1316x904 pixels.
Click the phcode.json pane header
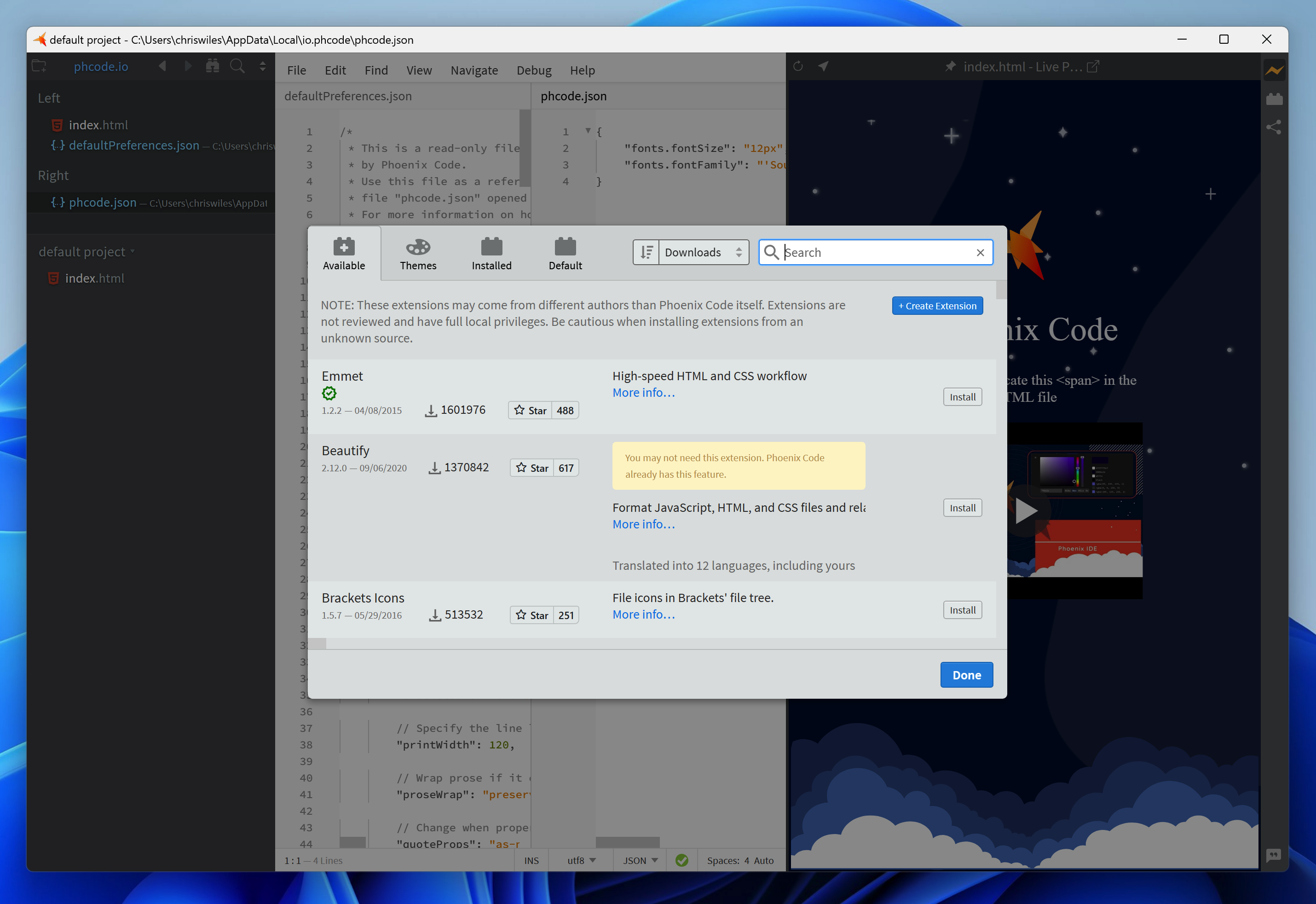pyautogui.click(x=573, y=96)
